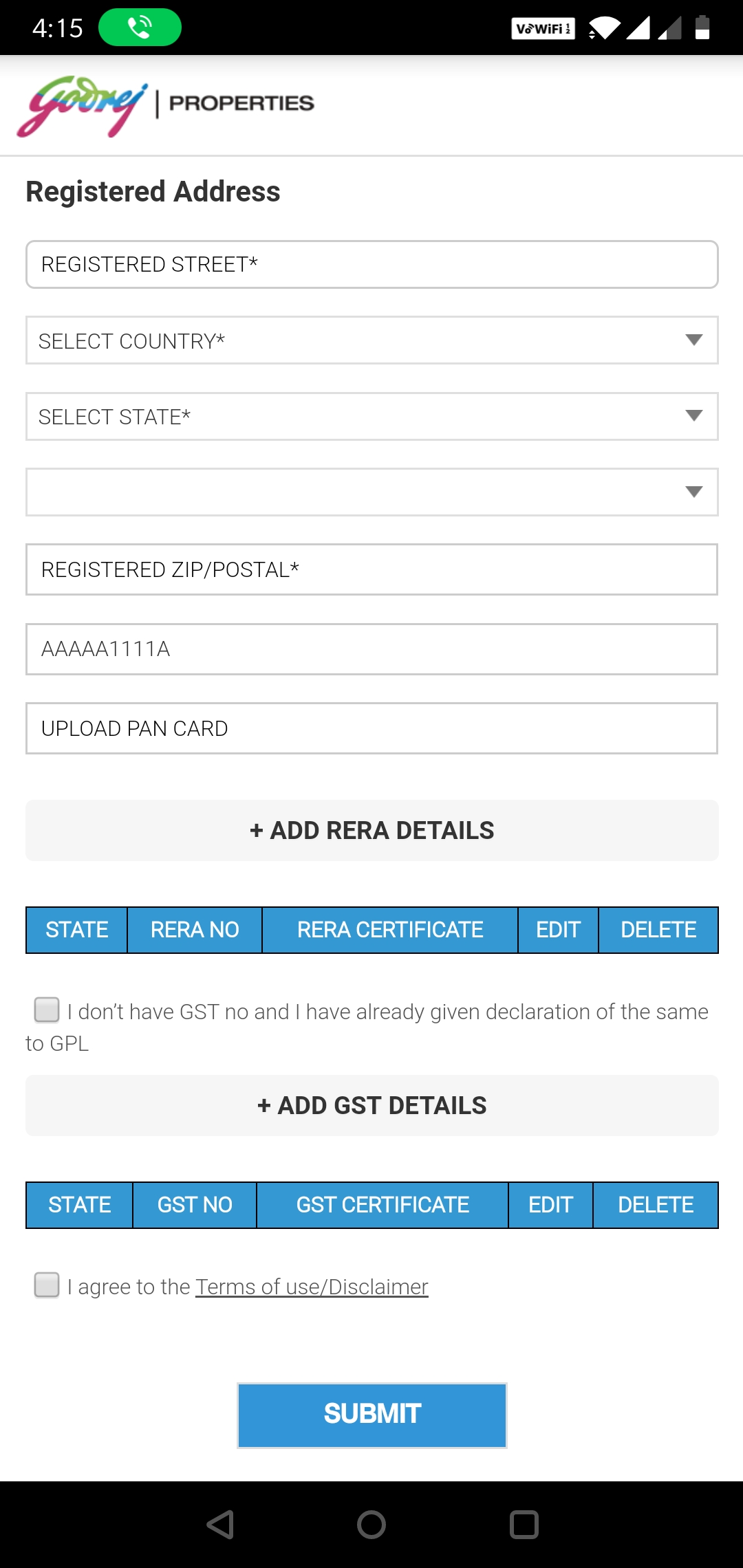Tap the Godrej Properties logo

pyautogui.click(x=165, y=106)
